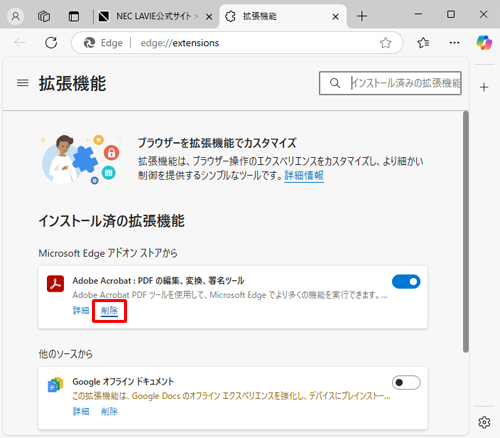The width and height of the screenshot is (500, 438).
Task: Reload the page with refresh icon
Action: tap(51, 43)
